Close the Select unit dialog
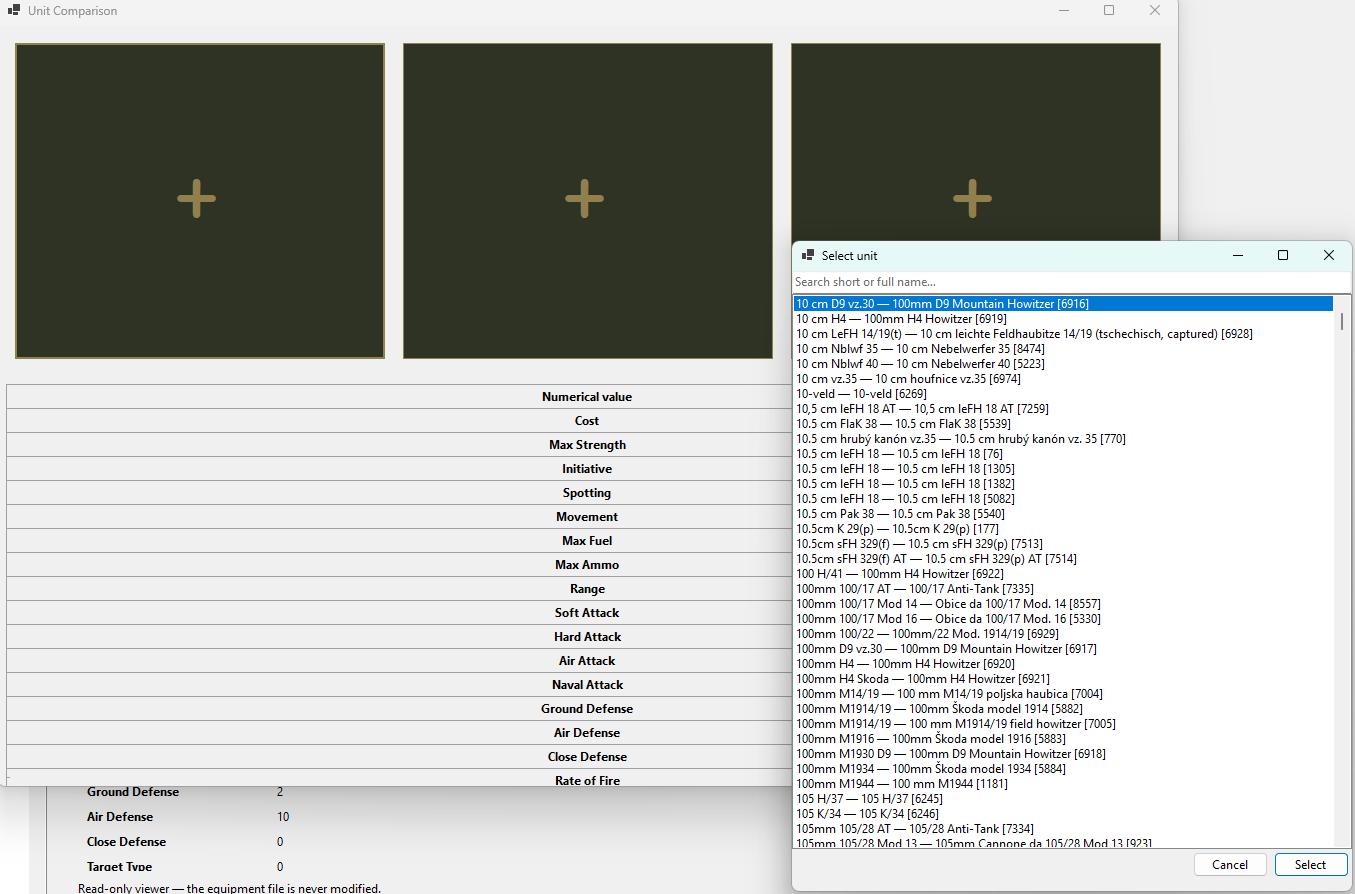Screen dimensions: 1355x894 pos(1329,256)
